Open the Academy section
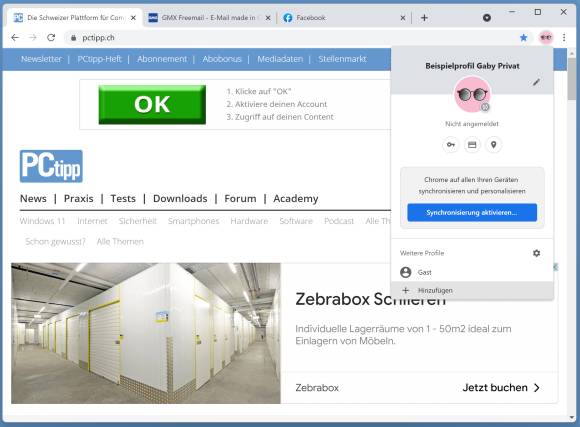Screen dimensions: 580x427 click(296, 199)
